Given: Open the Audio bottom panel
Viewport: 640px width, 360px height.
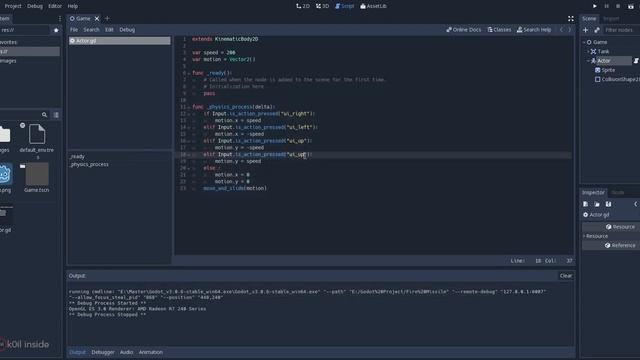Looking at the screenshot, I should coord(127,352).
